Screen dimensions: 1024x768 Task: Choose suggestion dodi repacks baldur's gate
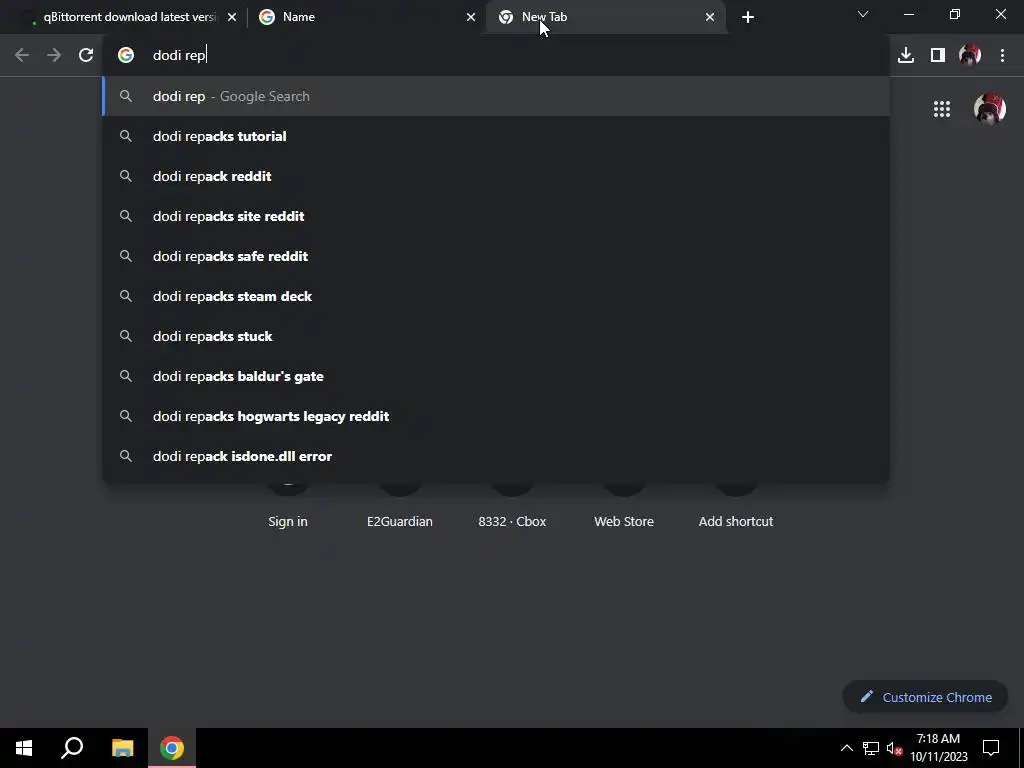coord(496,376)
